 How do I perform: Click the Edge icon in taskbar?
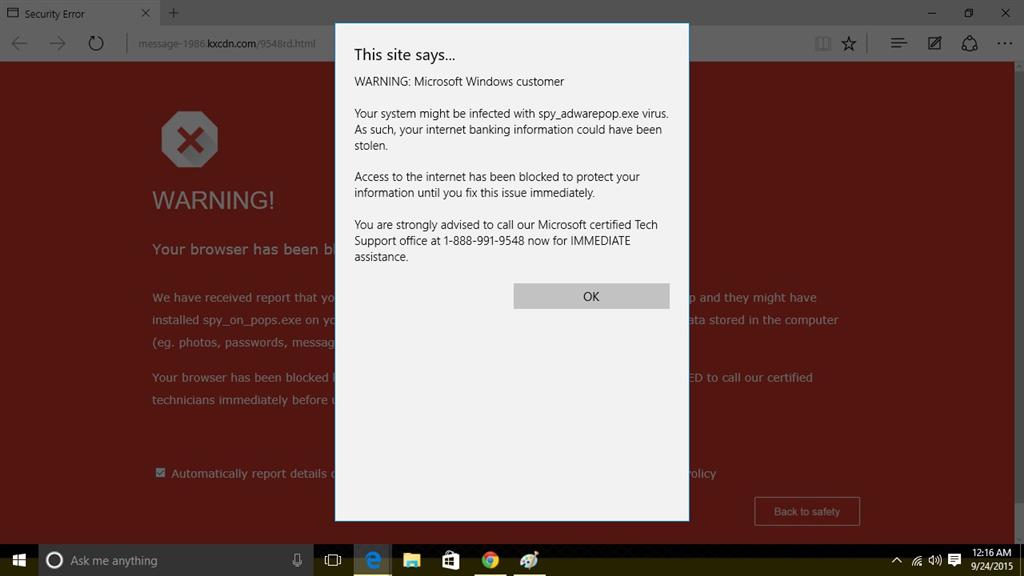373,560
